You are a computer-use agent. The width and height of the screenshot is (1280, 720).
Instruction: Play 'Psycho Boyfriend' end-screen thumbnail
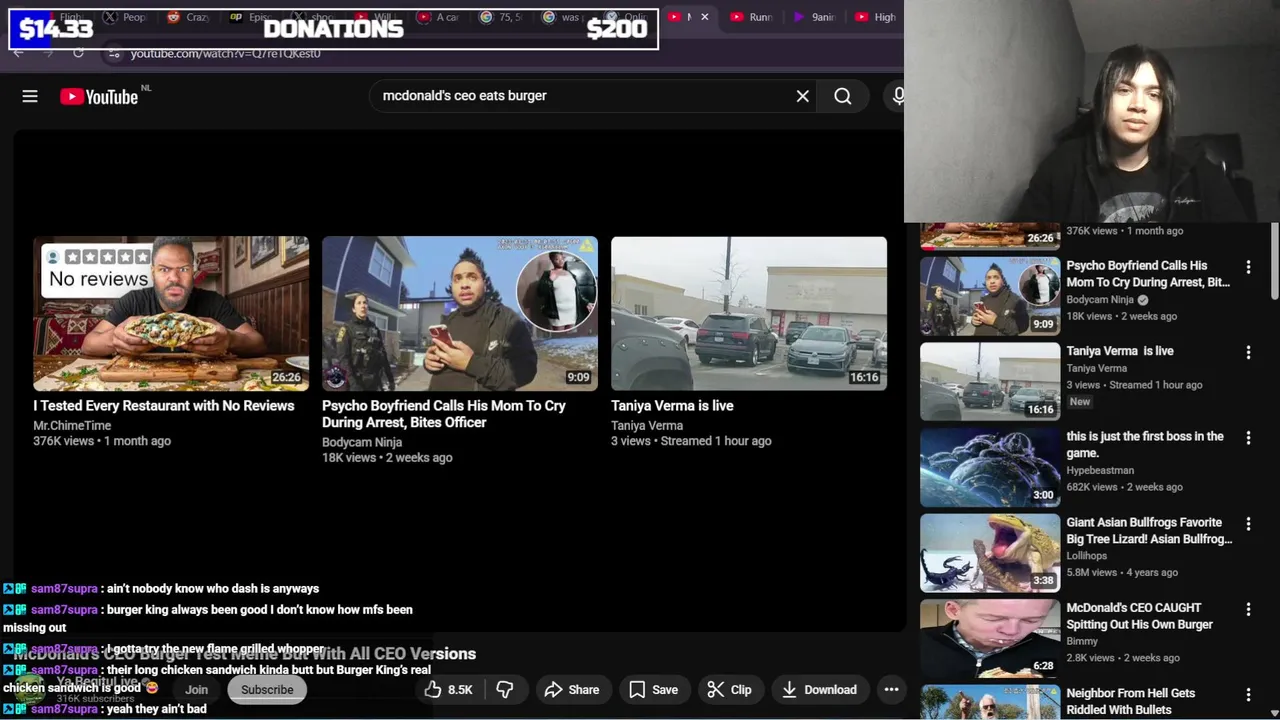460,313
